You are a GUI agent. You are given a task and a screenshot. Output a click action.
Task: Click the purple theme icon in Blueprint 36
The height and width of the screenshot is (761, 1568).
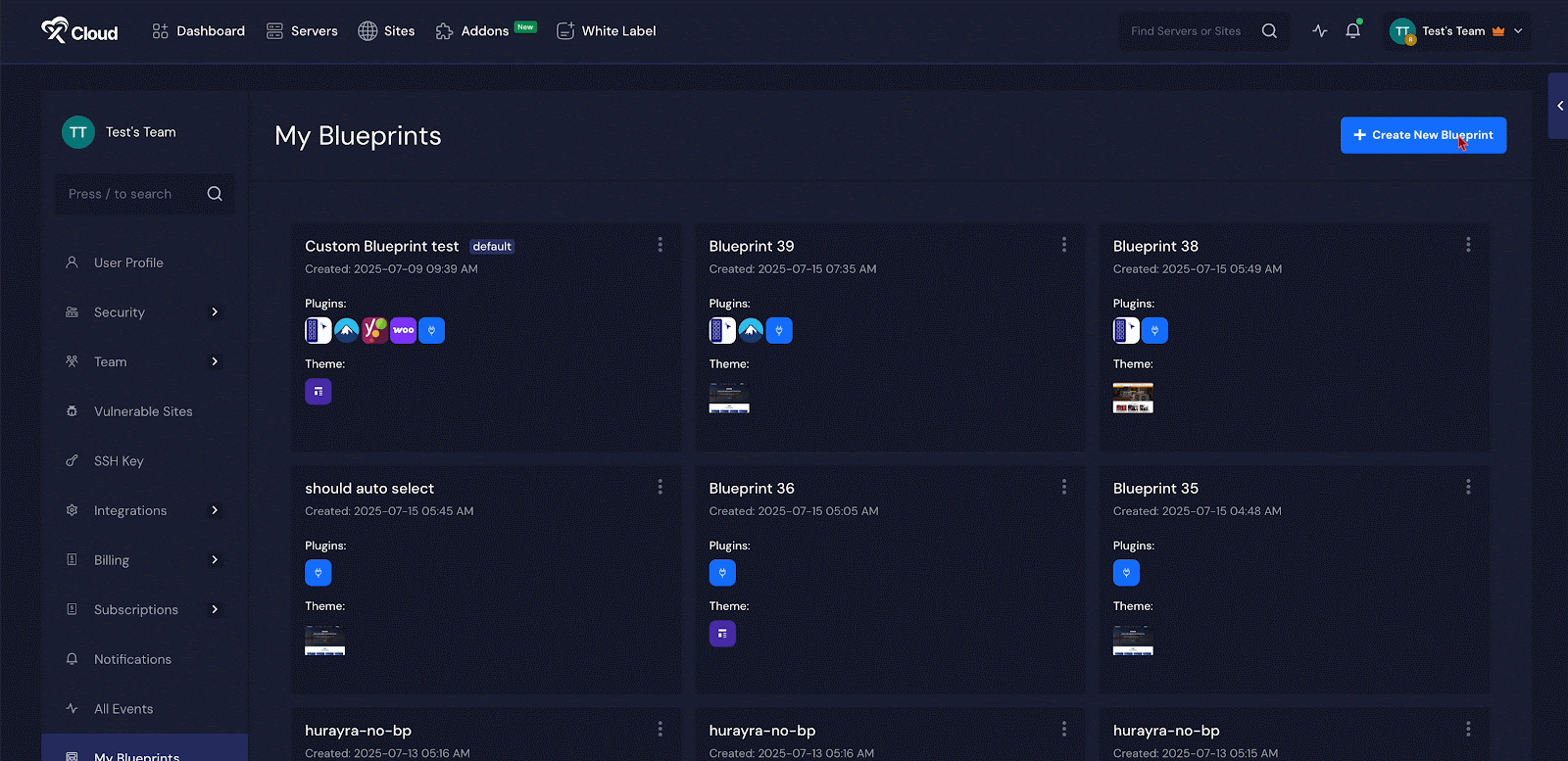722,634
